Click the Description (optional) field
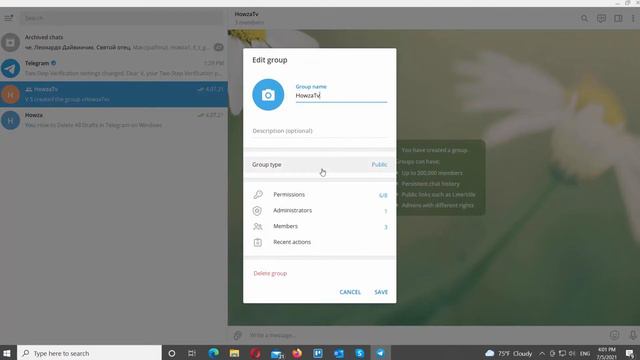 click(x=320, y=131)
